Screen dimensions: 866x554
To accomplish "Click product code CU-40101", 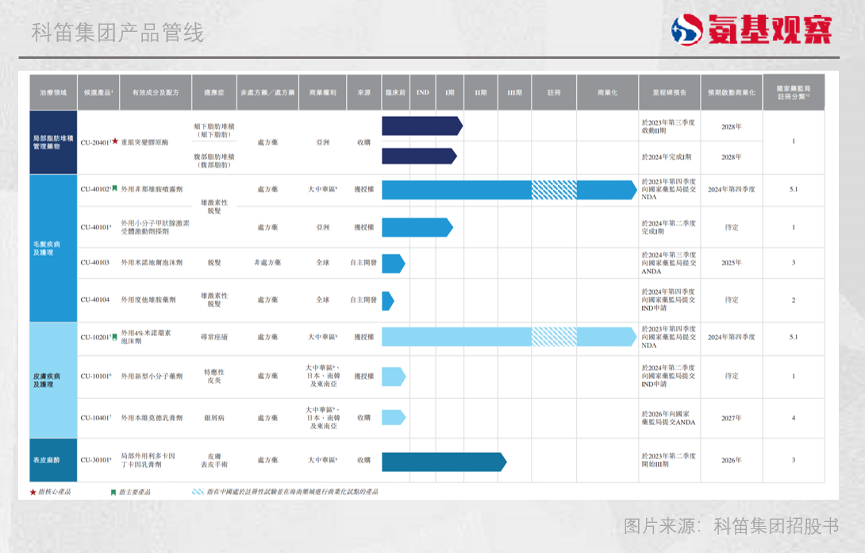I will click(96, 227).
